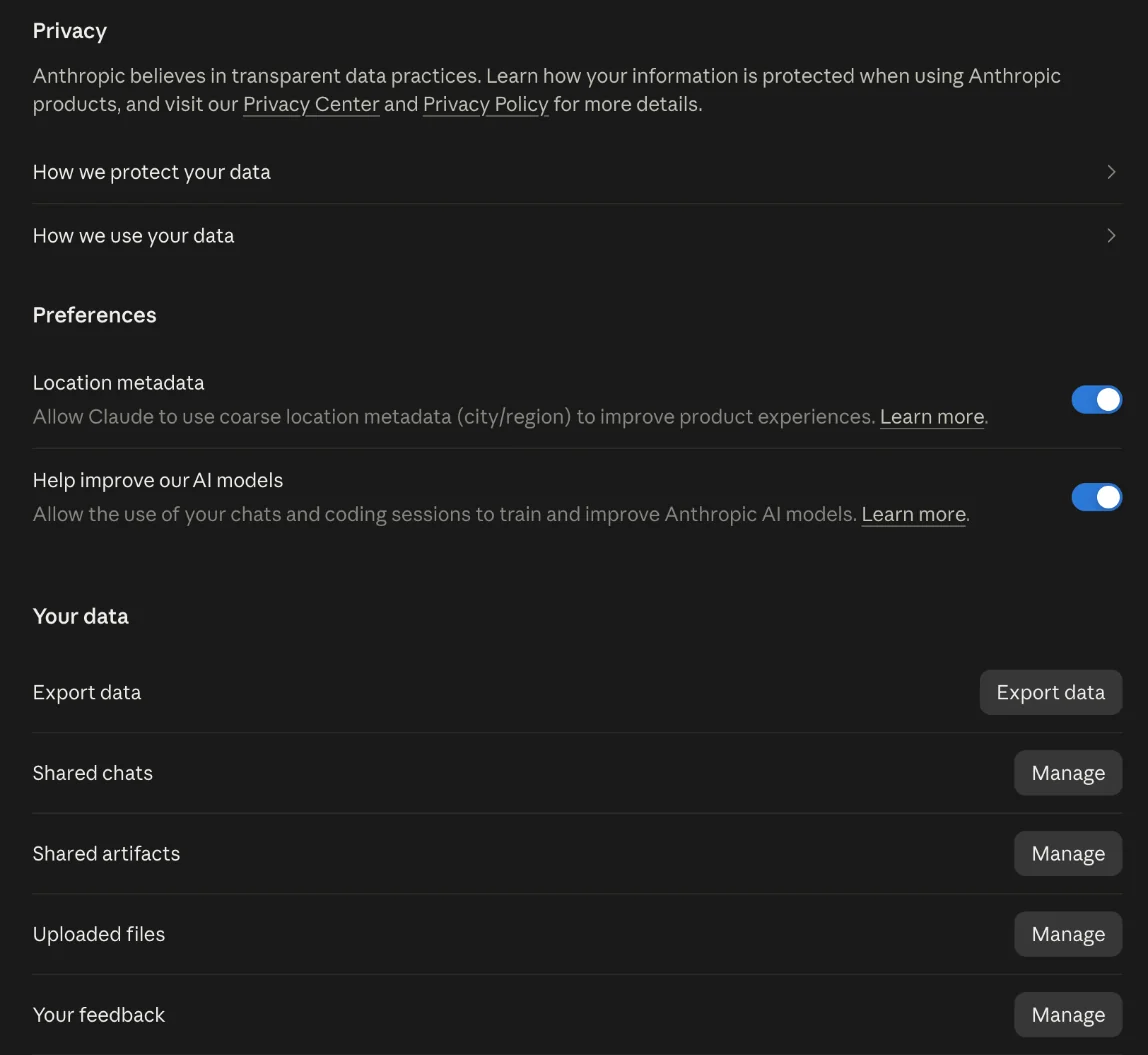
Task: Select the Preferences heading
Action: click(94, 315)
